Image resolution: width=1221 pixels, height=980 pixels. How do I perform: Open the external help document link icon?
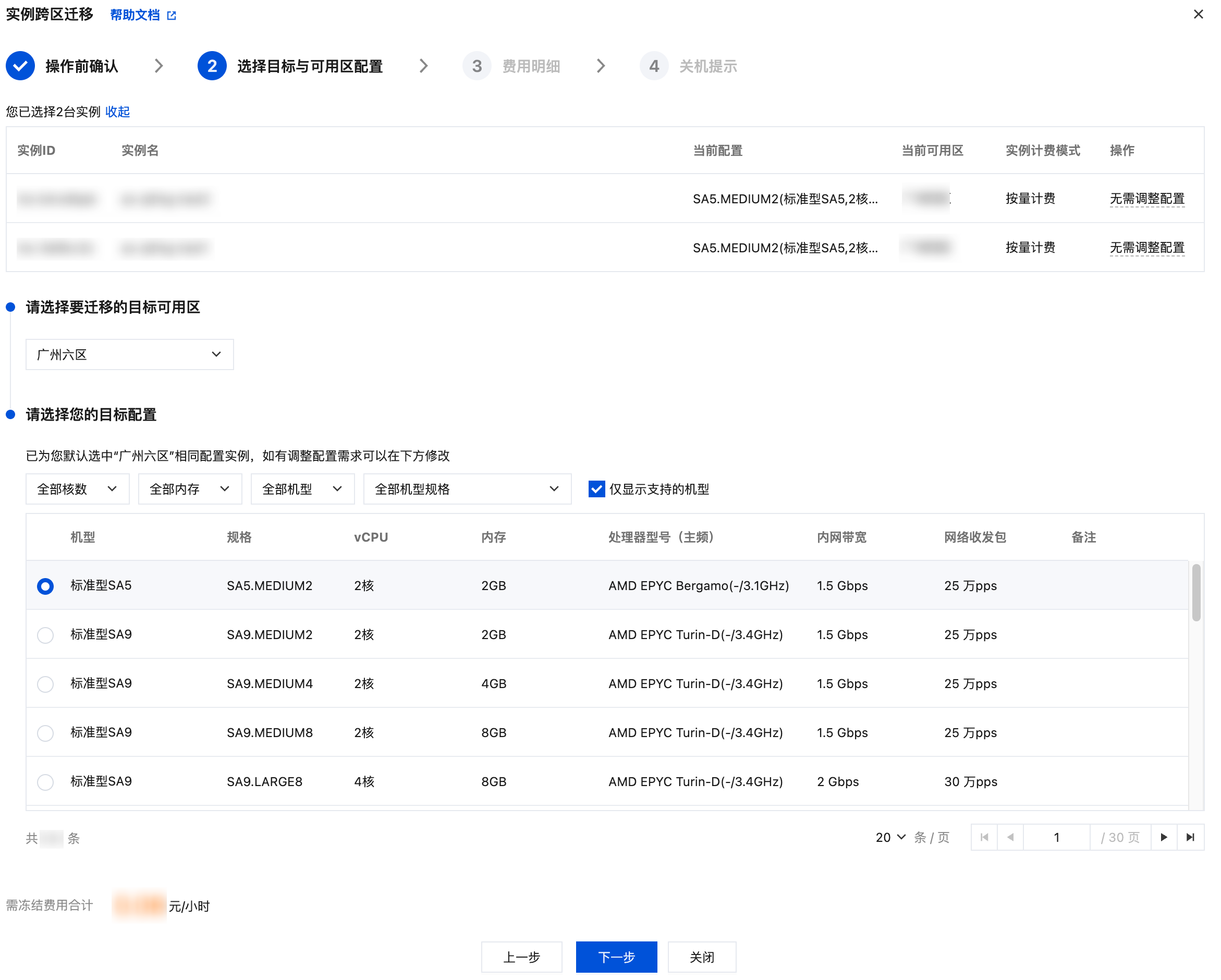click(172, 16)
